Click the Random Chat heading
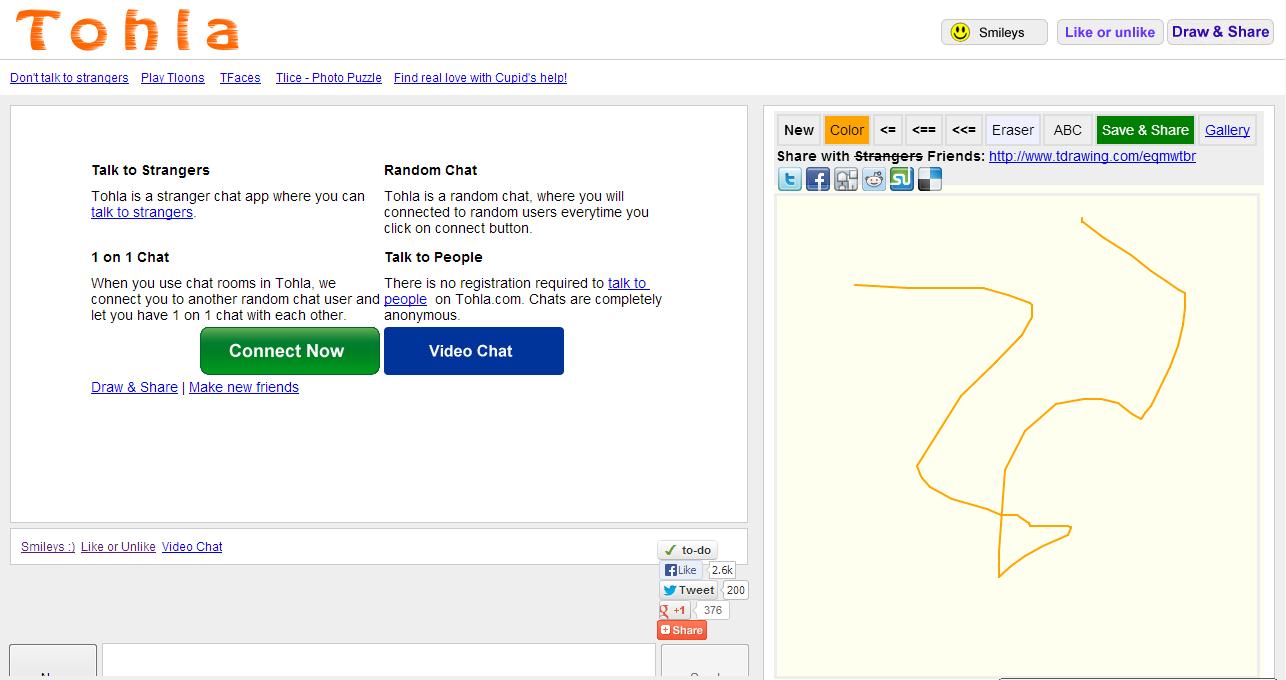The width and height of the screenshot is (1286, 680). coord(431,170)
